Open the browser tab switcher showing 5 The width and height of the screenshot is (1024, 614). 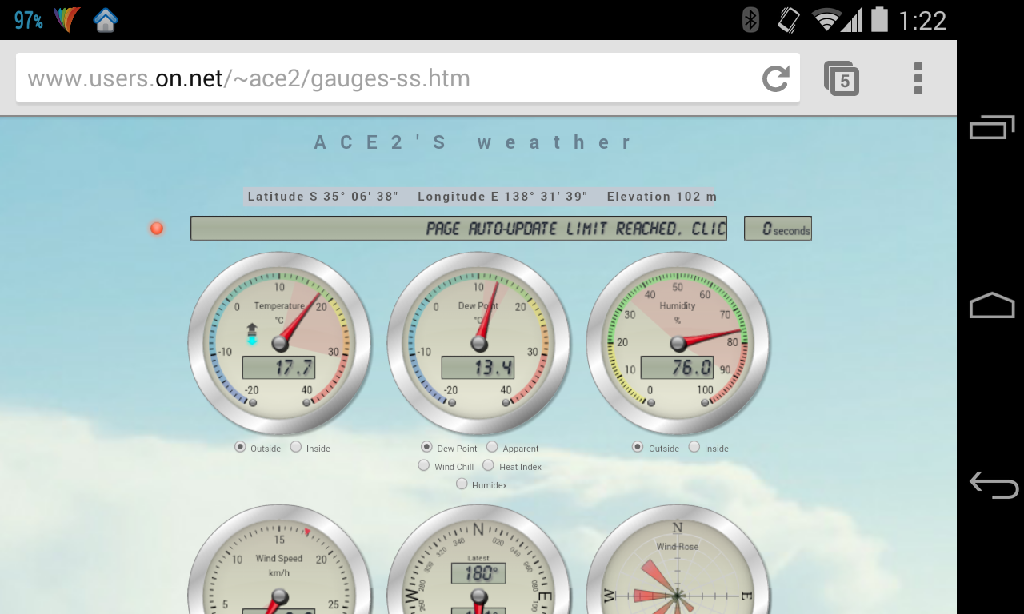(x=841, y=78)
